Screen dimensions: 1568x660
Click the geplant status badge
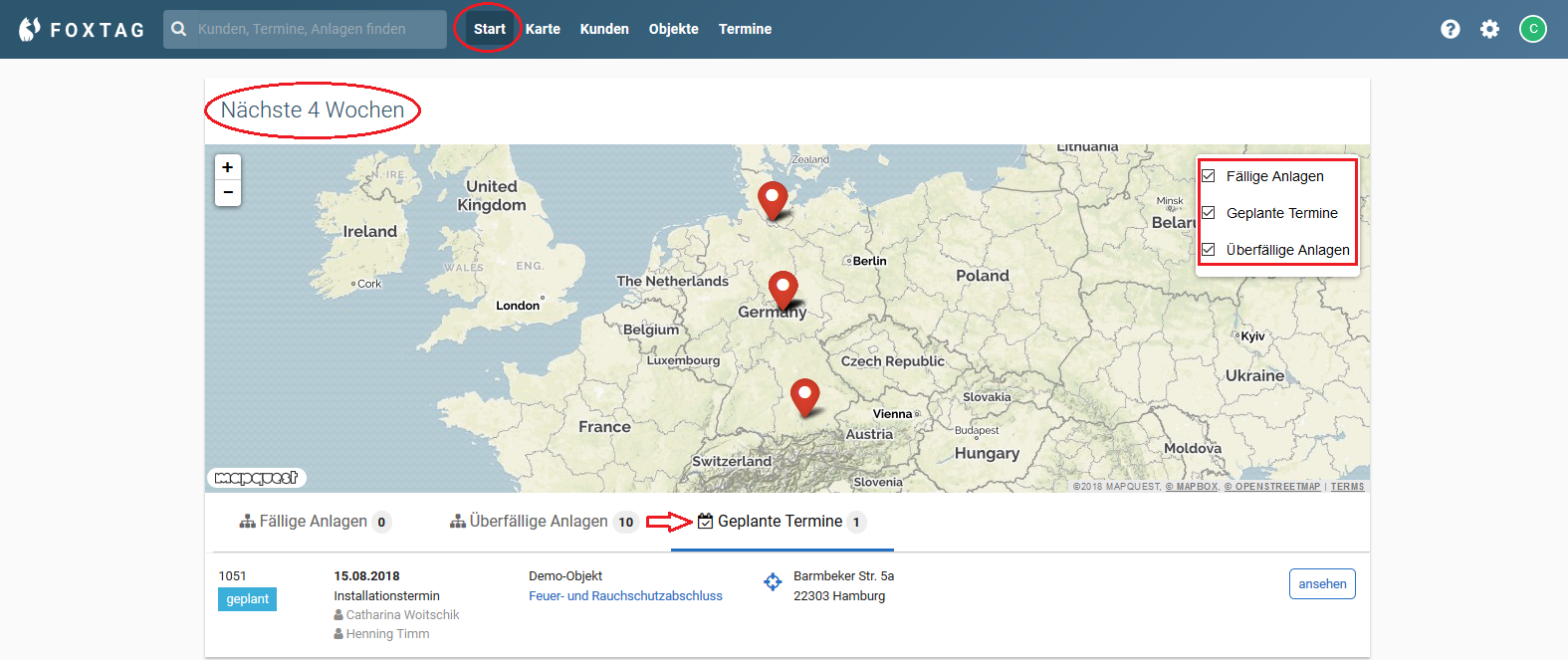pos(247,599)
